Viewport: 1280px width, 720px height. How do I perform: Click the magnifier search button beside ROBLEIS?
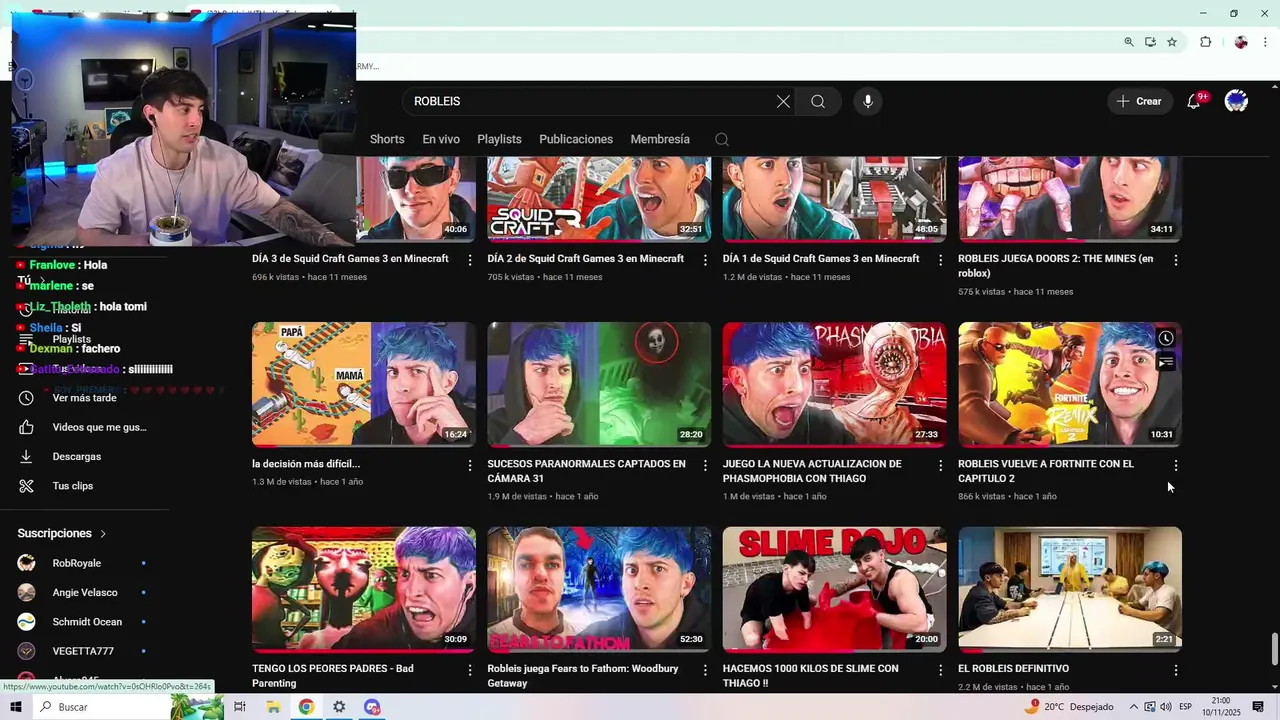point(818,101)
